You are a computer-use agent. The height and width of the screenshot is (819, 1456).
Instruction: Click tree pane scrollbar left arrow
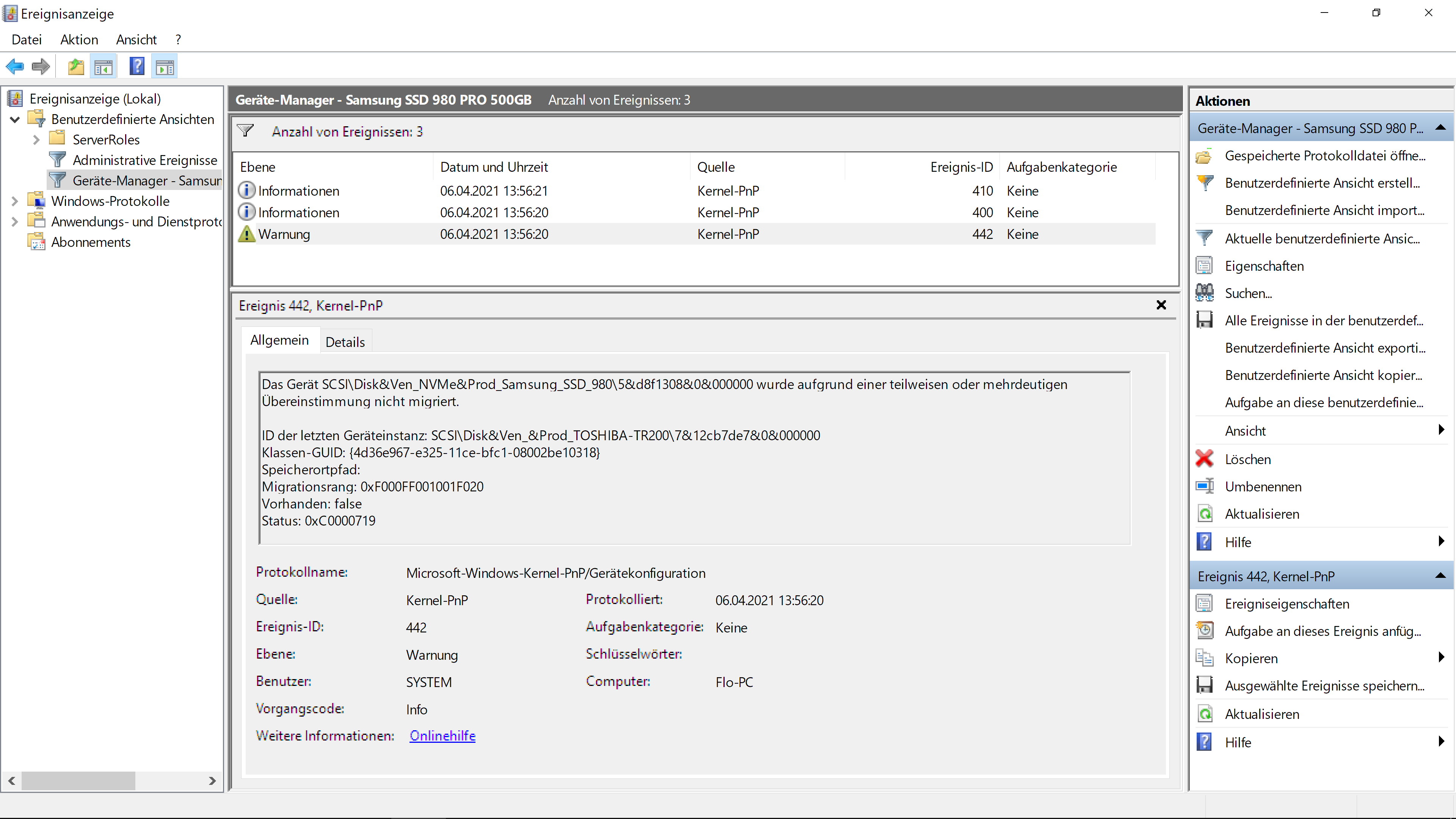pyautogui.click(x=12, y=781)
